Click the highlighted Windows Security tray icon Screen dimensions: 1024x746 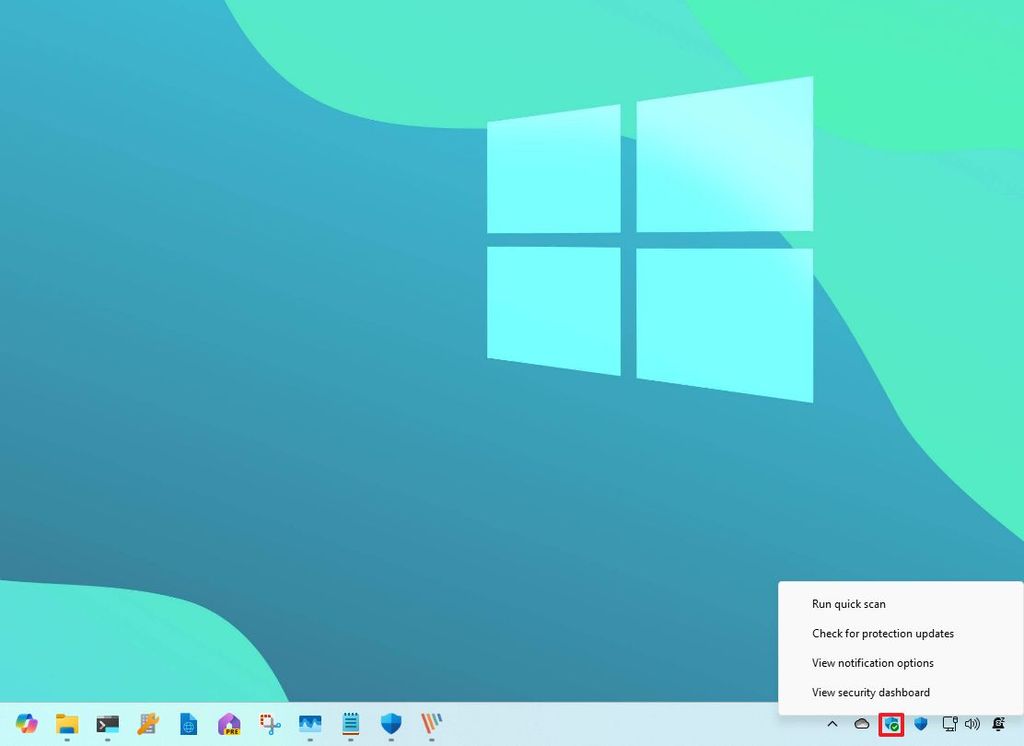tap(890, 724)
